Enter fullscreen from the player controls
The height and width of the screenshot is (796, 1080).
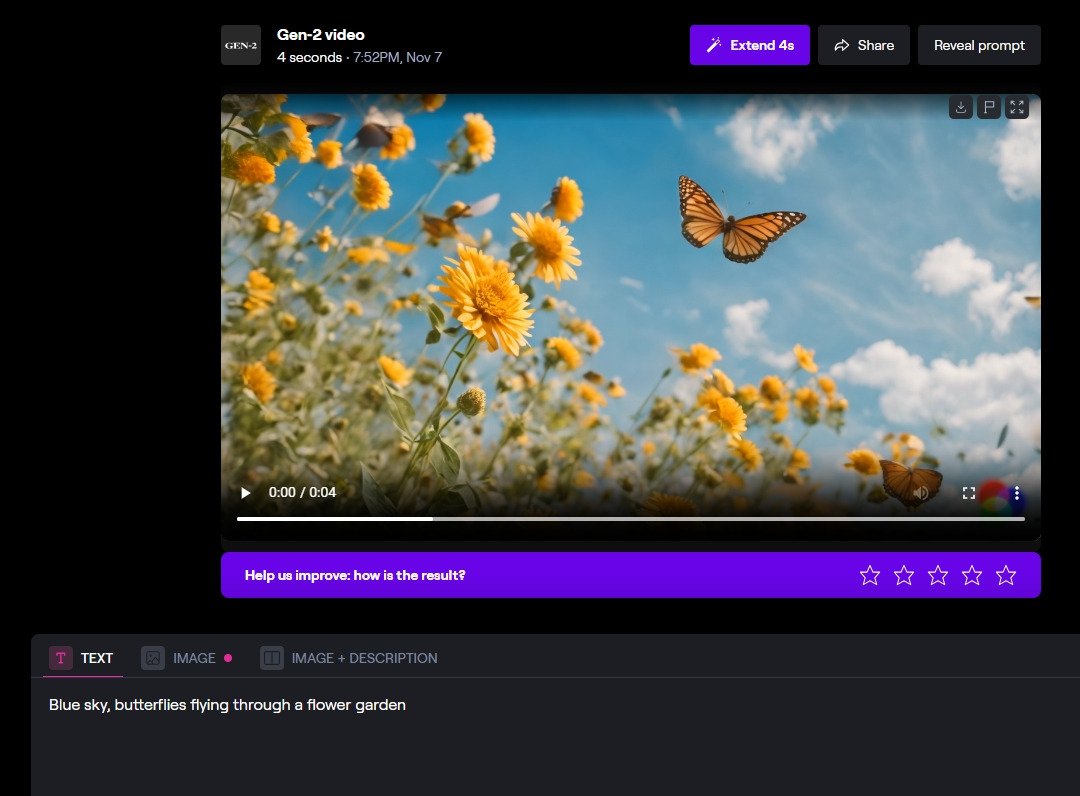[x=968, y=492]
